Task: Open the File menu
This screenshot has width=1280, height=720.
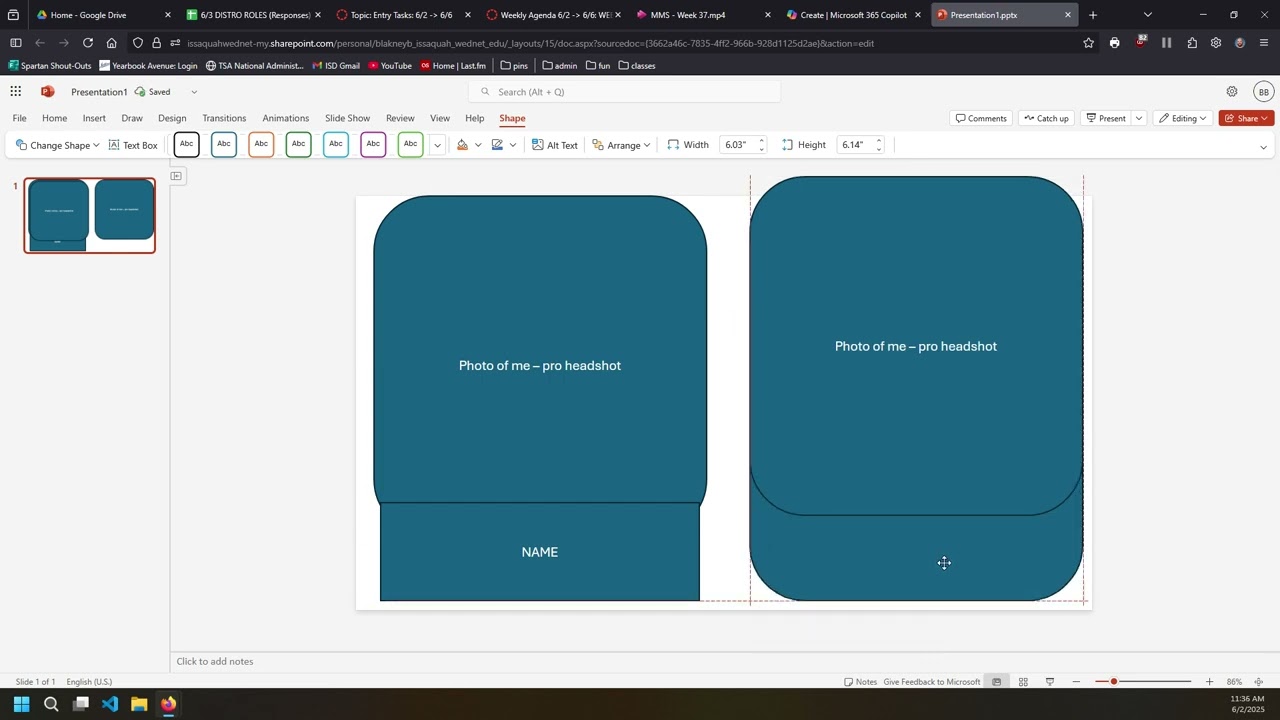Action: click(19, 118)
